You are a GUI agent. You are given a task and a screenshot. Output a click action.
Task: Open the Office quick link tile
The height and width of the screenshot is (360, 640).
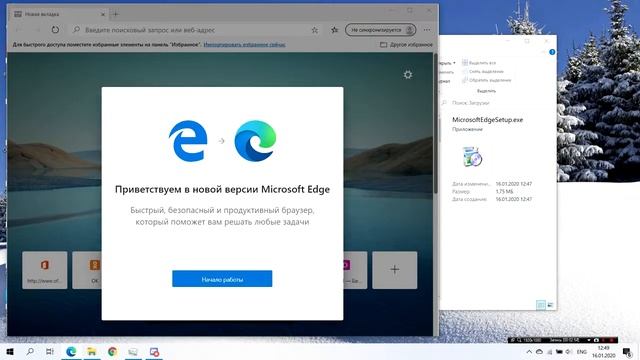44,270
